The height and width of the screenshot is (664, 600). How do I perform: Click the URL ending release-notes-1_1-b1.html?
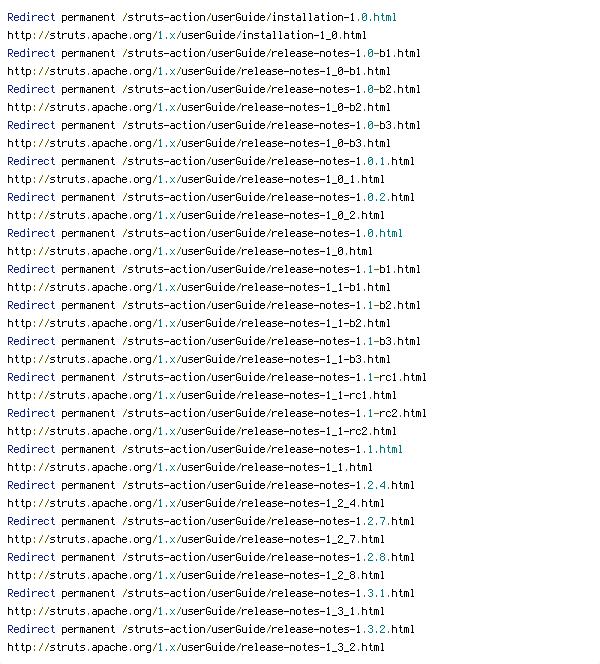199,287
